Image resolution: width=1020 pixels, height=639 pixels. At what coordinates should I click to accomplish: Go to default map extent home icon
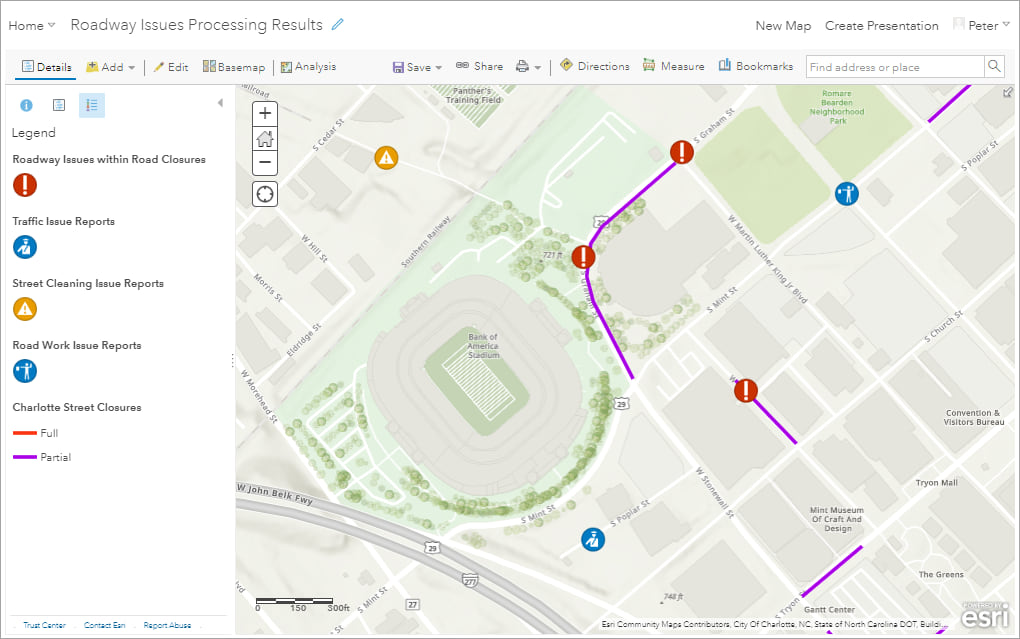[265, 138]
